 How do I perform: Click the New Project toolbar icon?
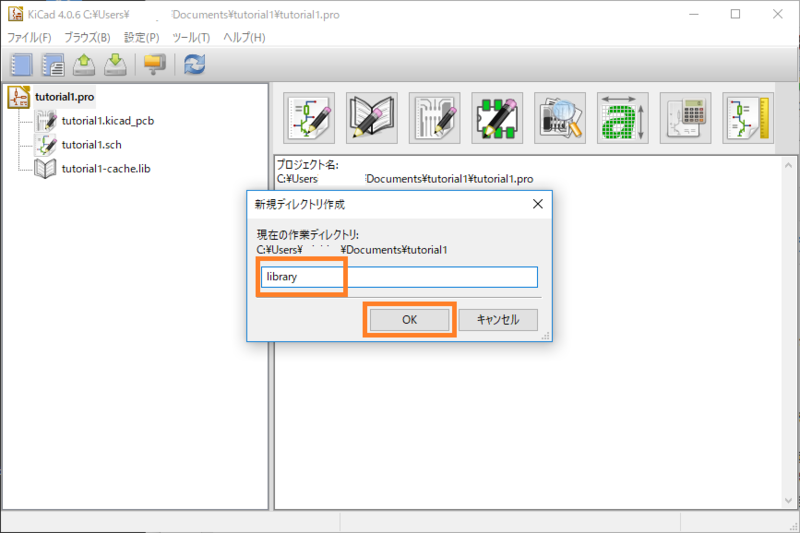point(21,65)
